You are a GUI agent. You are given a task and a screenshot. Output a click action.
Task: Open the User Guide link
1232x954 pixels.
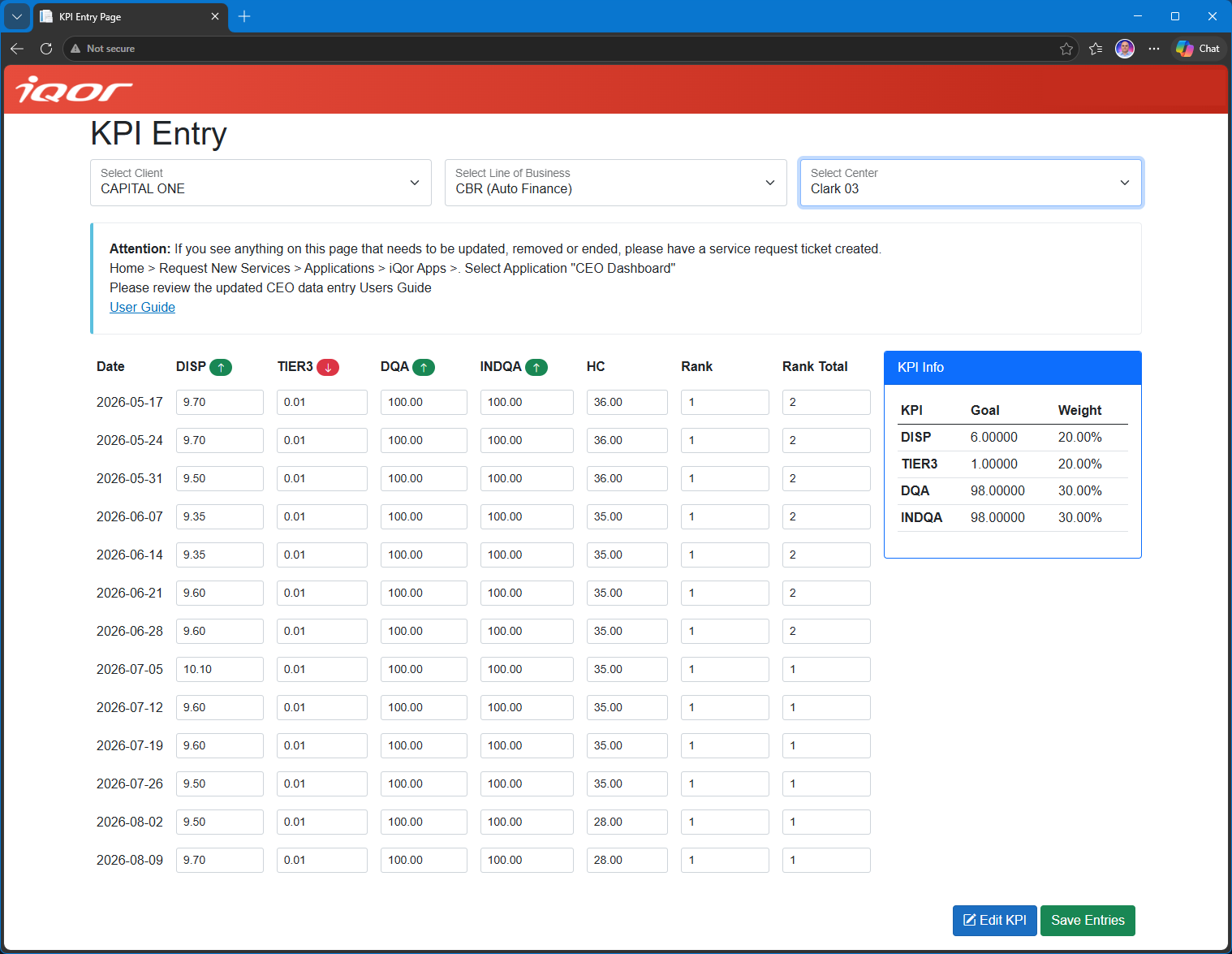pyautogui.click(x=142, y=307)
